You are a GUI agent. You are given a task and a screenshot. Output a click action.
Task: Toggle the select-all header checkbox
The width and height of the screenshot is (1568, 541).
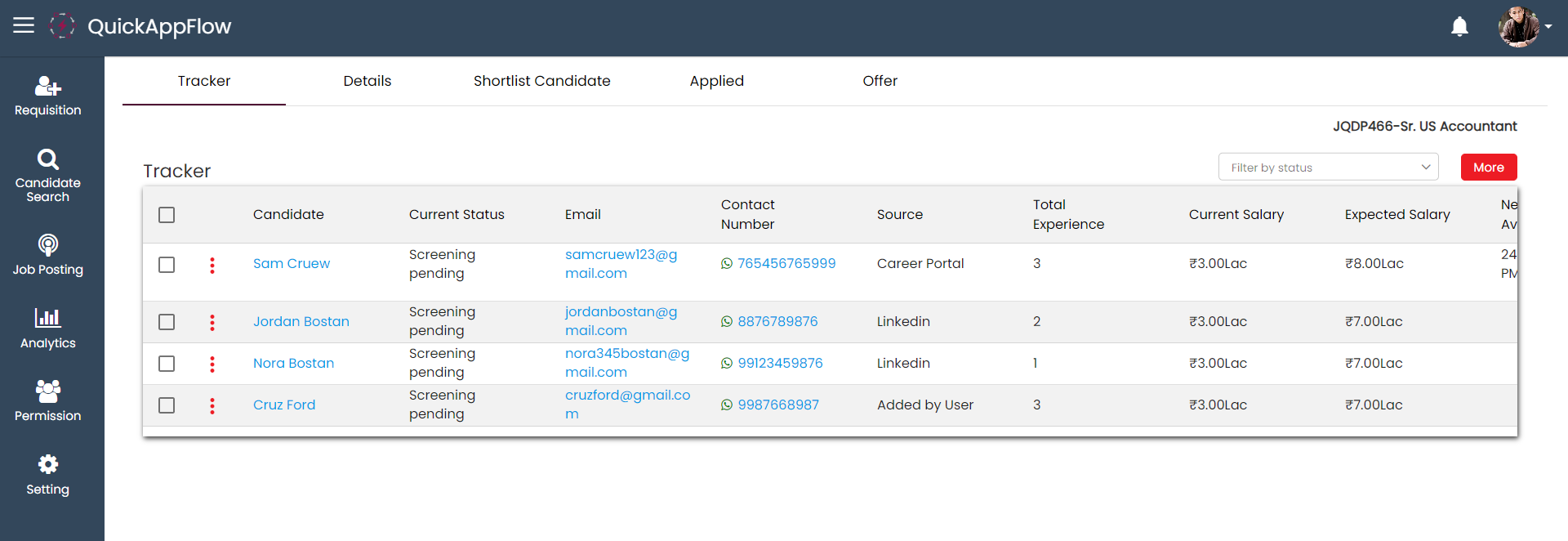tap(167, 215)
